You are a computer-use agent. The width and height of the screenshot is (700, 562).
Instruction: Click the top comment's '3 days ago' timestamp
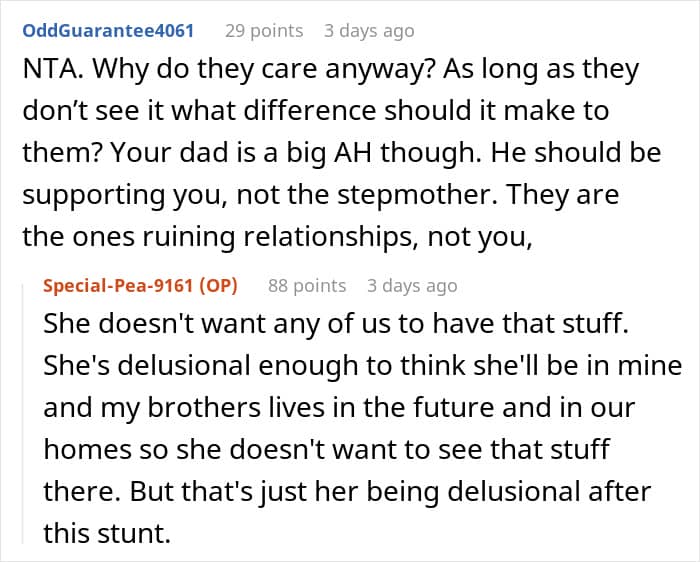pos(369,31)
